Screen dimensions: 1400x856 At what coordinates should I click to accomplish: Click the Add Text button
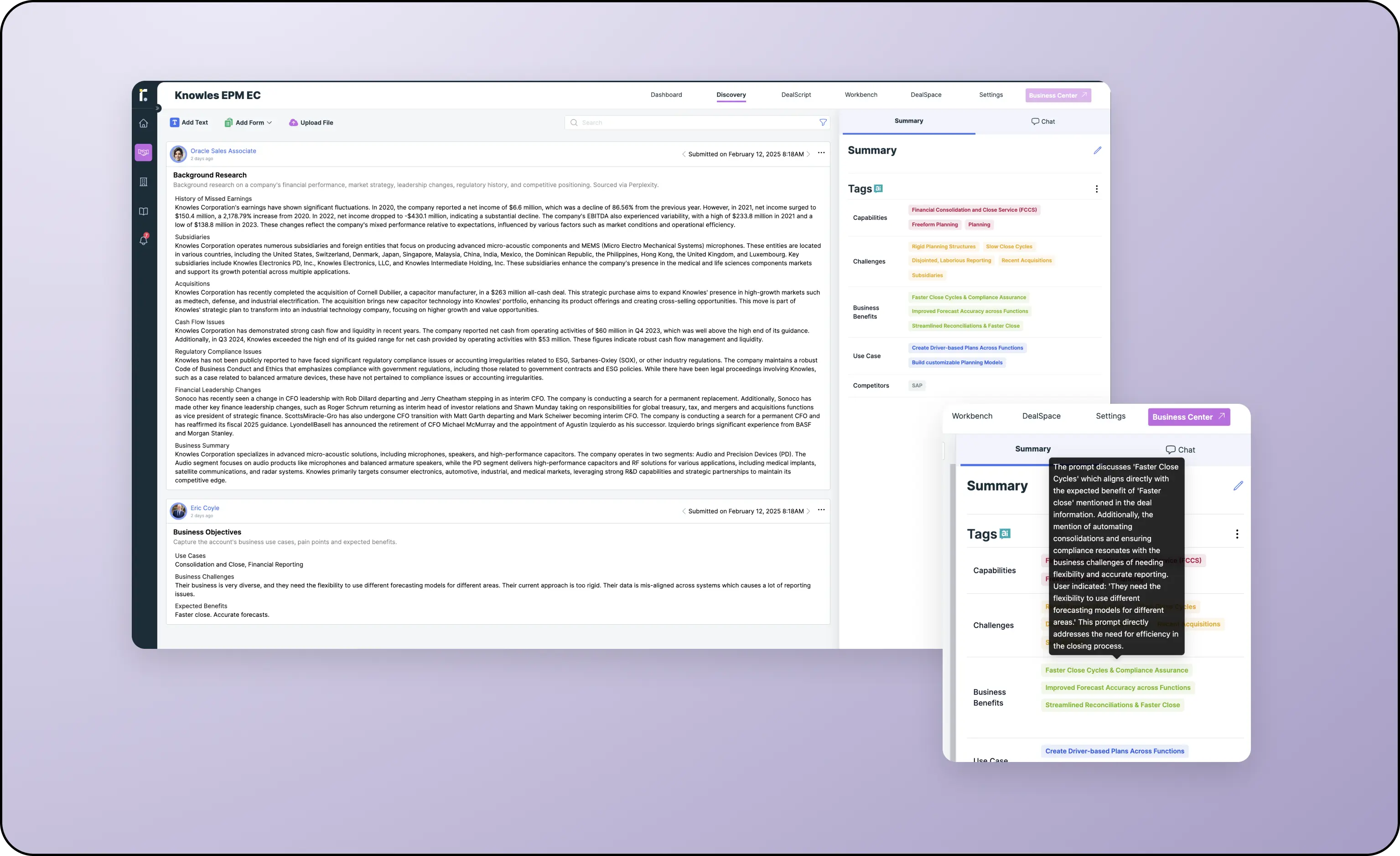click(189, 122)
